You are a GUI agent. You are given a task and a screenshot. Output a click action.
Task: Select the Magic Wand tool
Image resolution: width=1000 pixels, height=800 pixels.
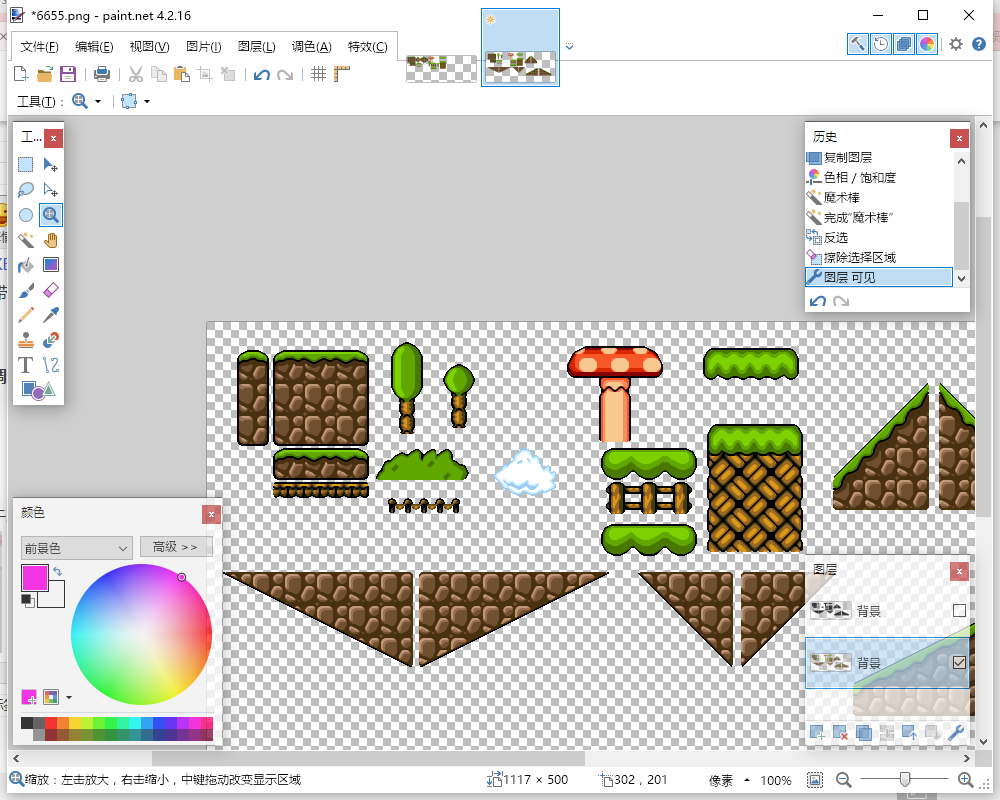tap(26, 240)
